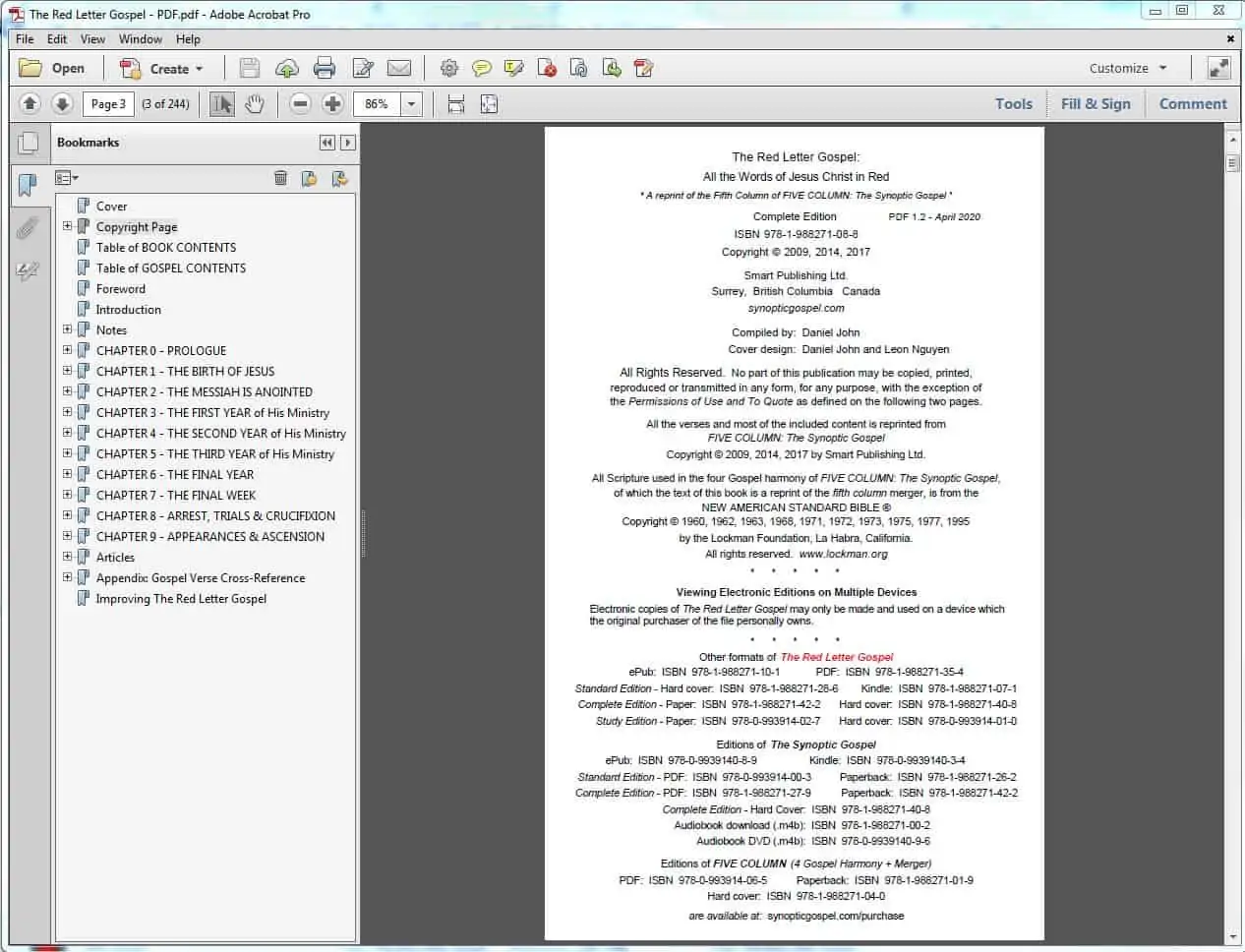Click the vertical scrollbar down arrow
Image resolution: width=1245 pixels, height=952 pixels.
pyautogui.click(x=1233, y=937)
